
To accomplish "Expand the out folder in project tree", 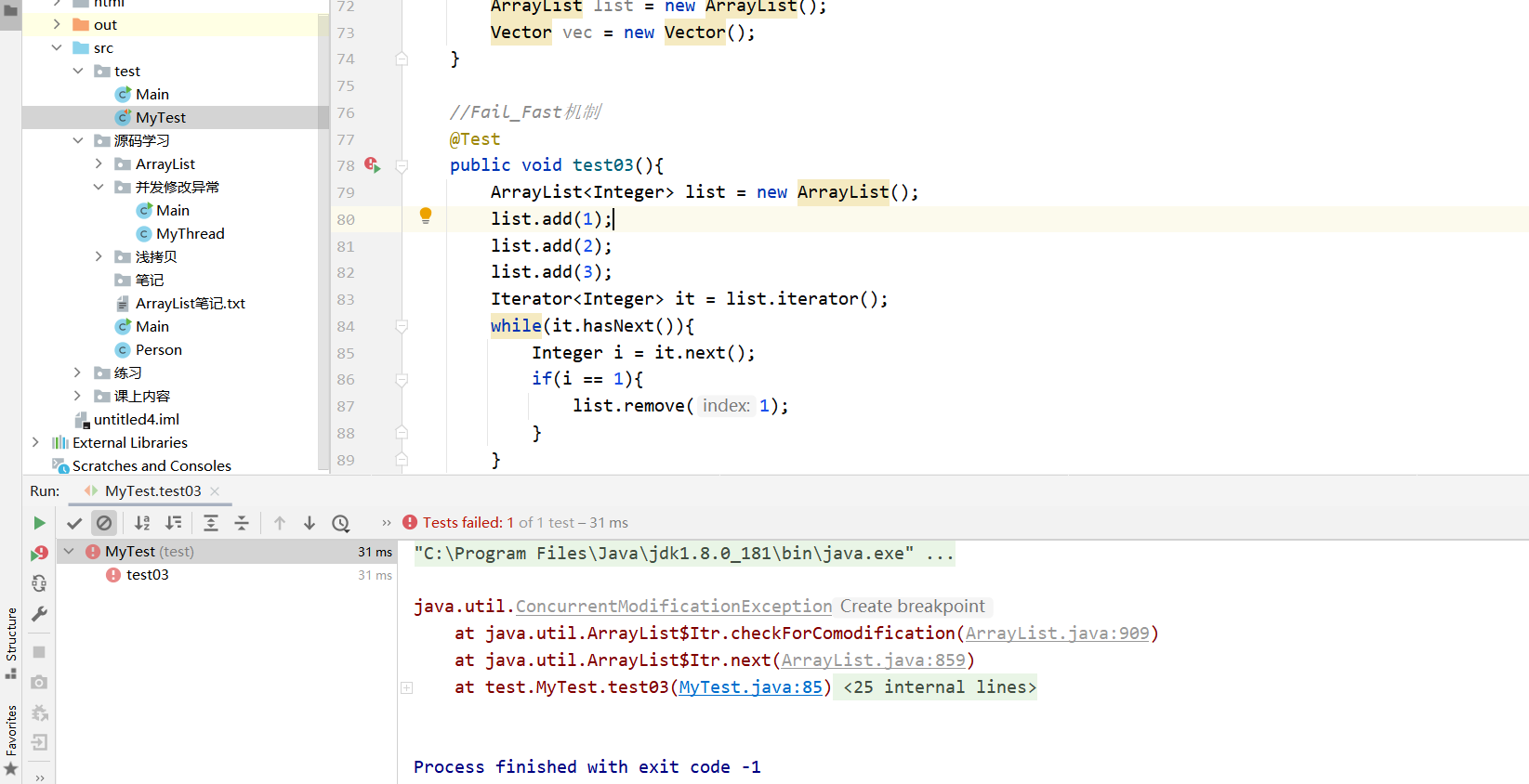I will pyautogui.click(x=57, y=24).
